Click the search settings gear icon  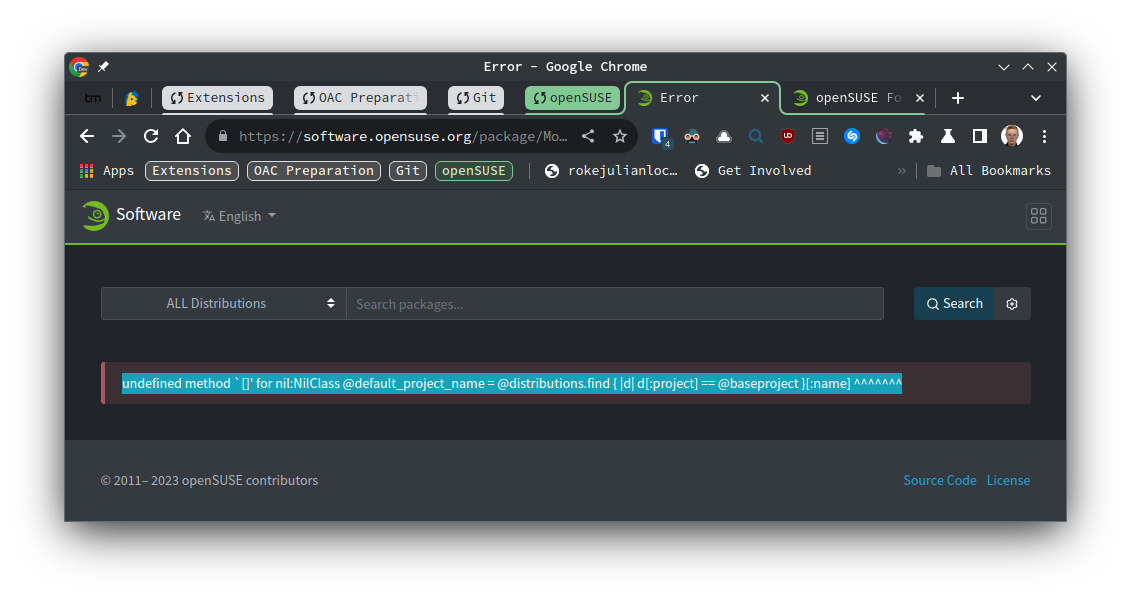coord(1012,304)
